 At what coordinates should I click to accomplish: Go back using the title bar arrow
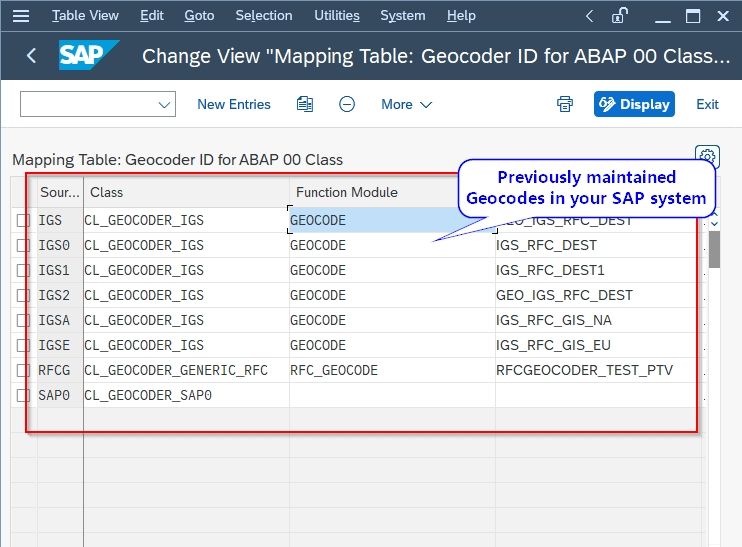pyautogui.click(x=31, y=56)
